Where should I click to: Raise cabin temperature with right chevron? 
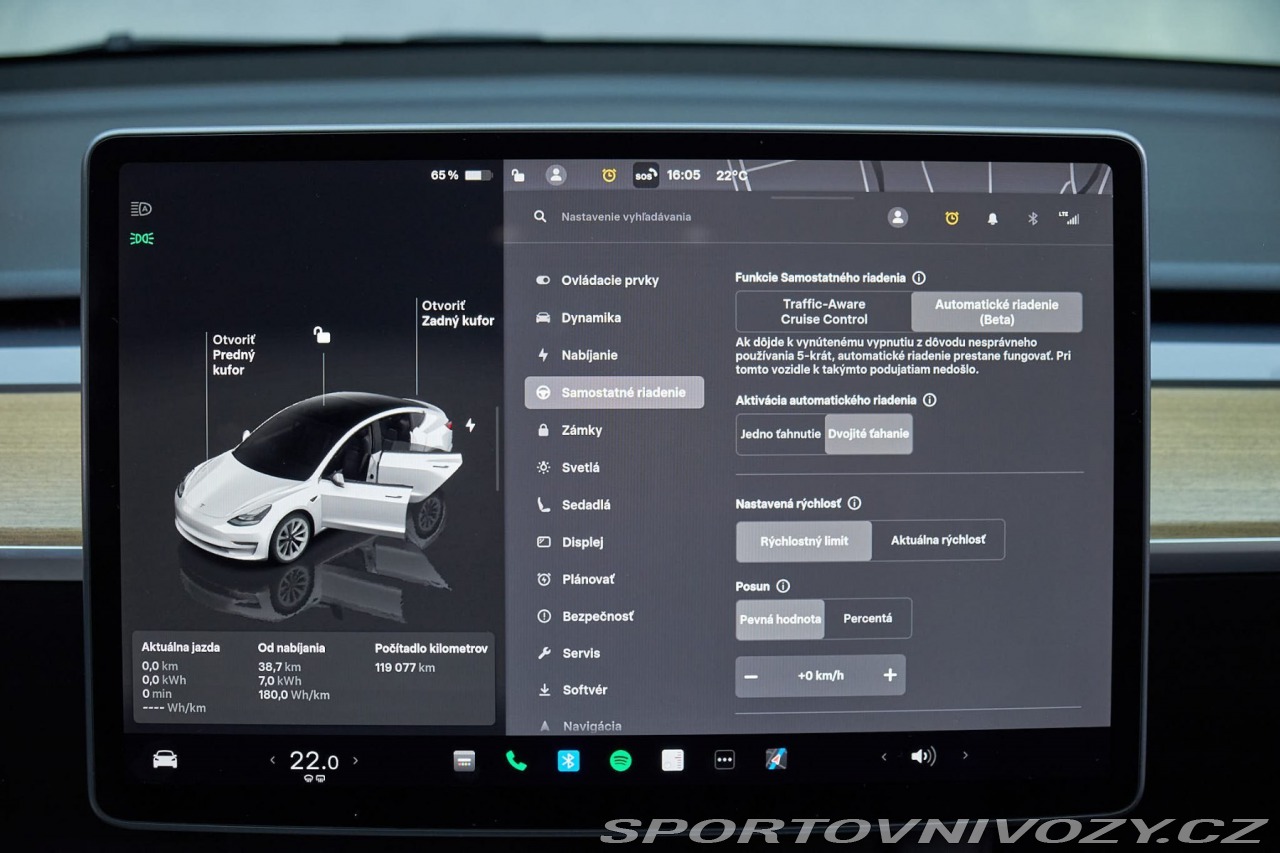click(x=355, y=761)
